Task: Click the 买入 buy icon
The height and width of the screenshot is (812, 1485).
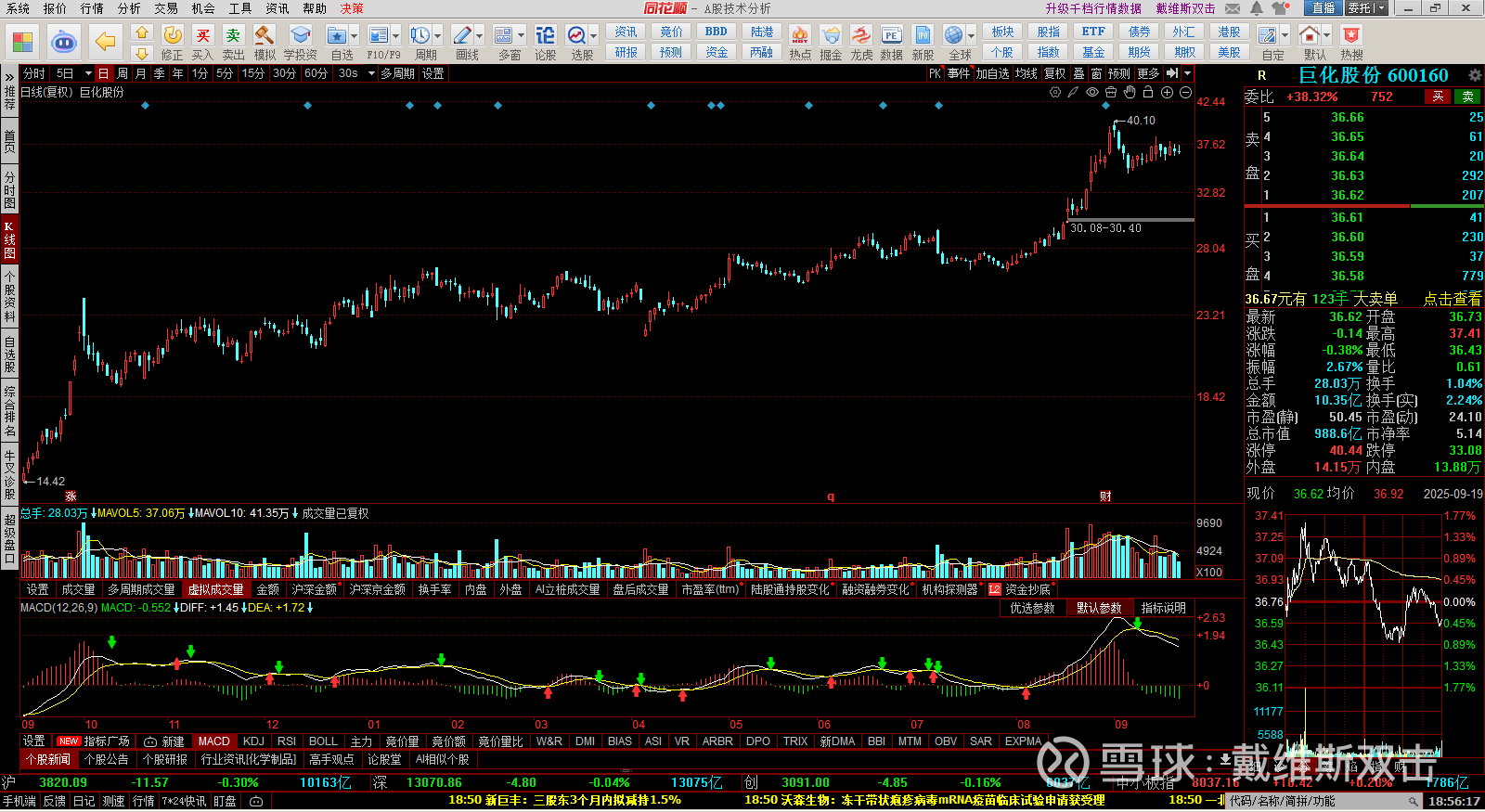Action: (202, 43)
